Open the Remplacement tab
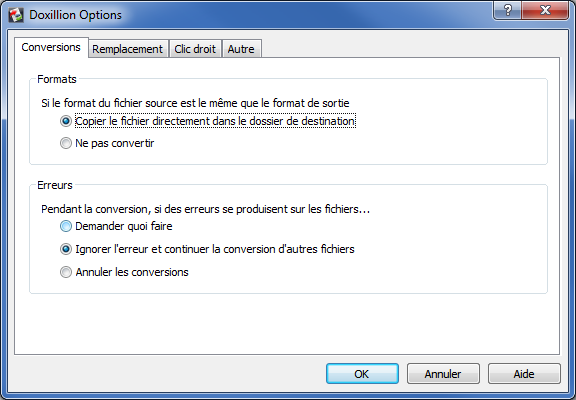576x400 pixels. 127,49
